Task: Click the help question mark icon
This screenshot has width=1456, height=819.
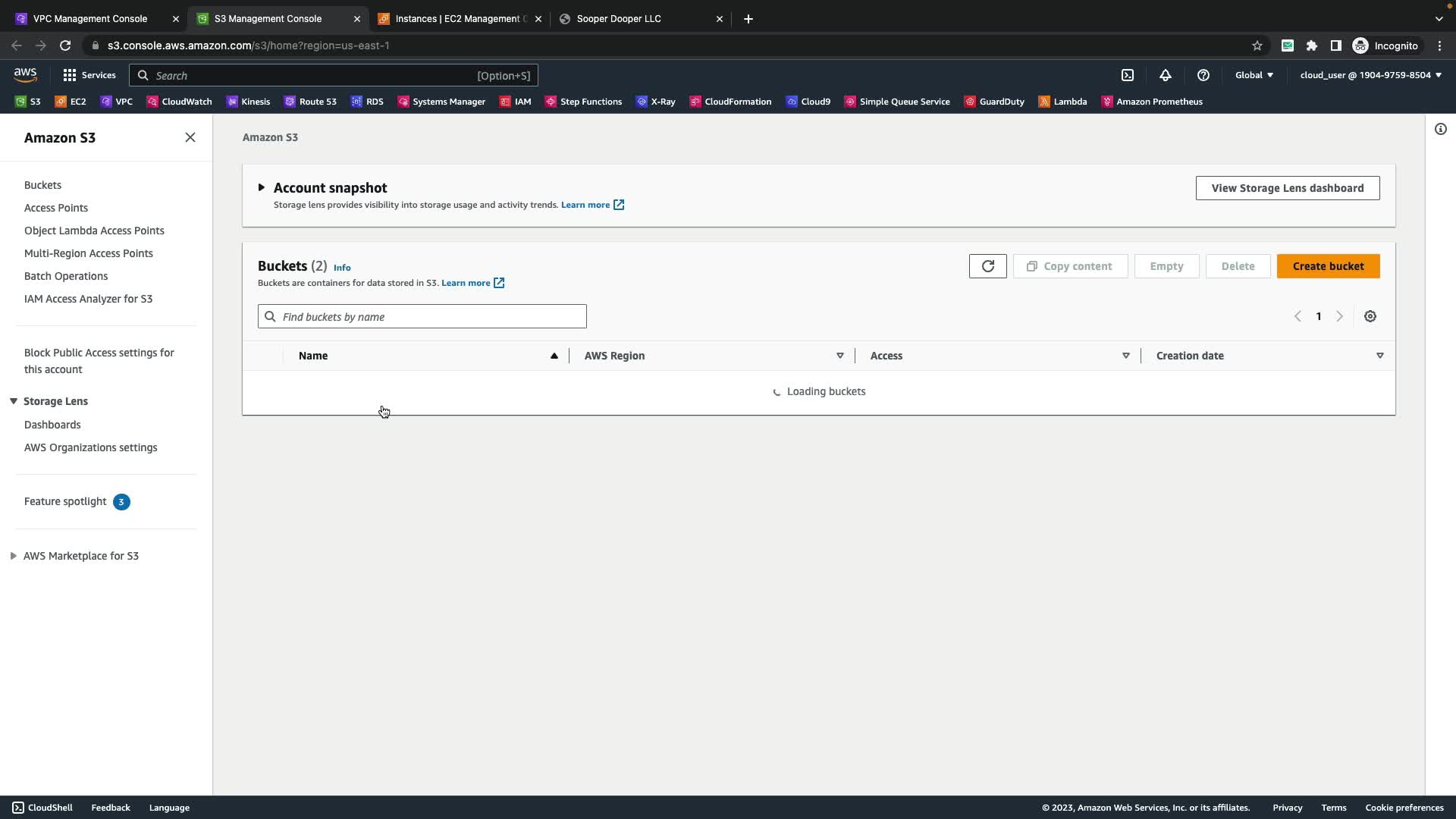Action: [x=1203, y=75]
